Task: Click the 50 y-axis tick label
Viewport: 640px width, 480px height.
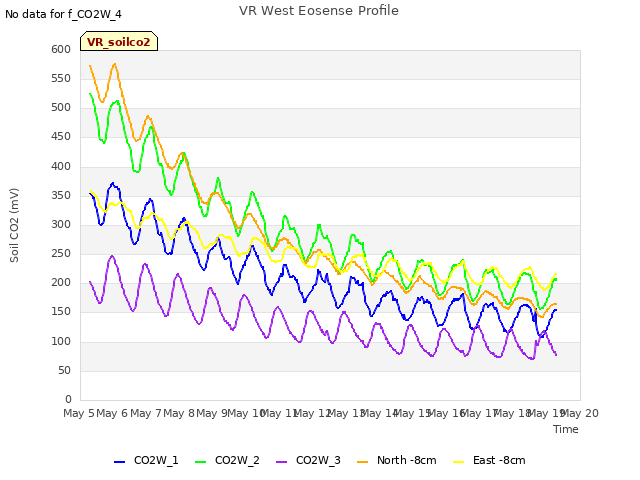Action: (64, 371)
